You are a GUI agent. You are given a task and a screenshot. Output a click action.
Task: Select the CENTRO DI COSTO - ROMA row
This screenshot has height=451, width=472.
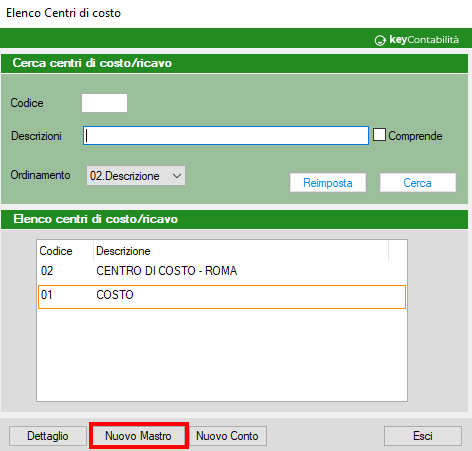222,271
